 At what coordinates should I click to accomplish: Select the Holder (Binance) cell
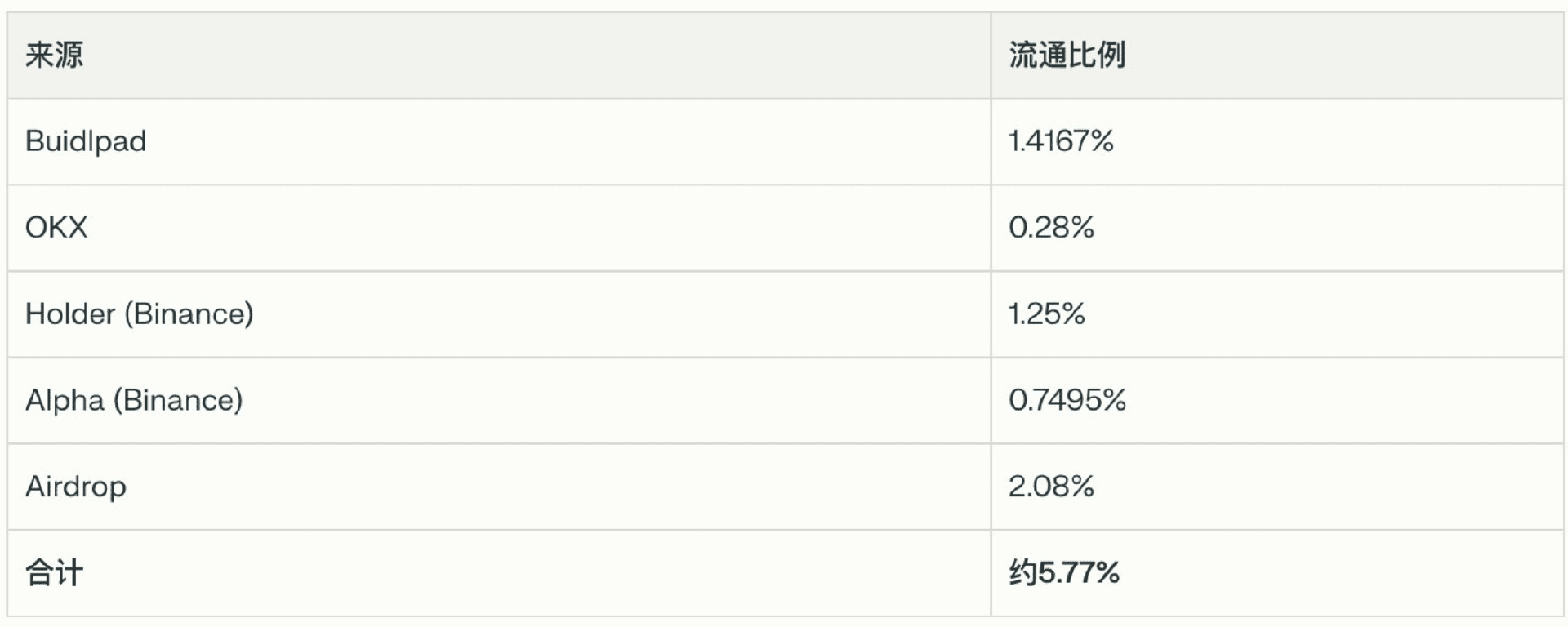(x=499, y=314)
